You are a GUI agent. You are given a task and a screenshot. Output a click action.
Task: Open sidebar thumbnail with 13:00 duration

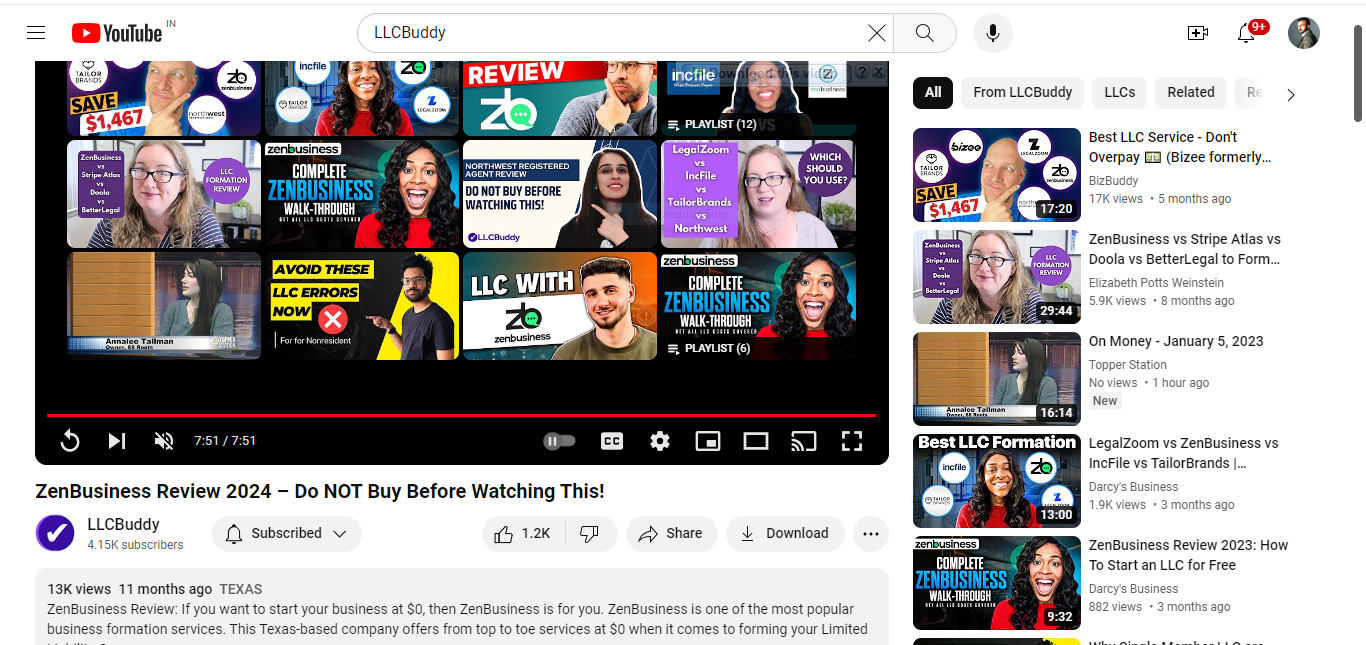click(997, 481)
